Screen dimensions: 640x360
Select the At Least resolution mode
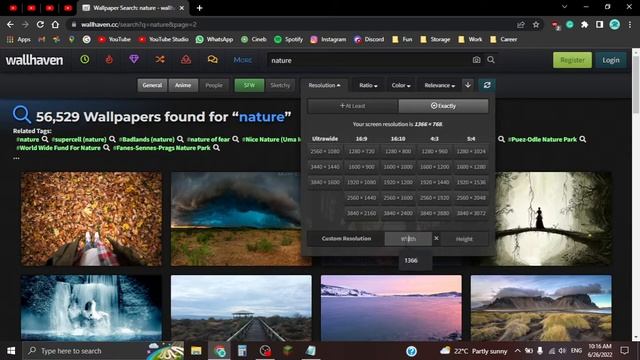[353, 106]
